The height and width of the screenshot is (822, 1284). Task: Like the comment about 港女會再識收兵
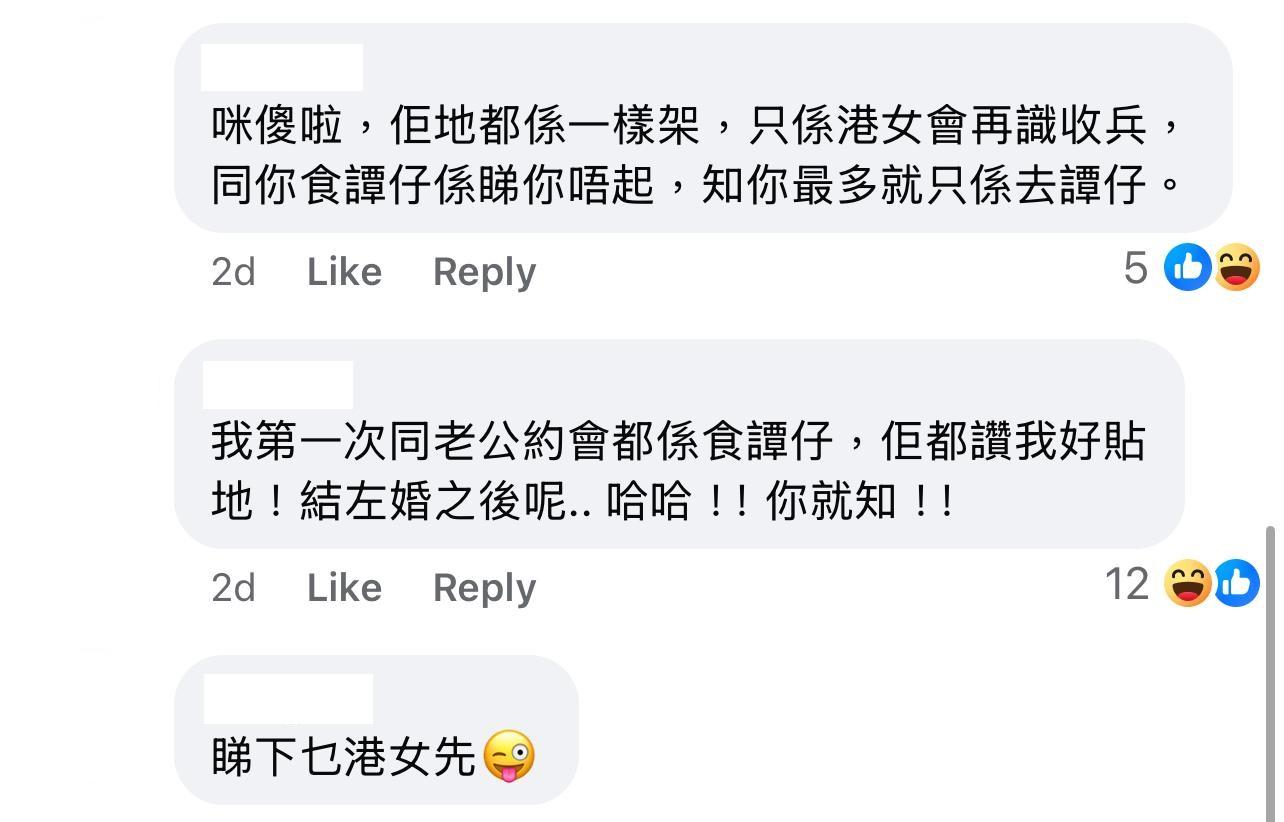tap(344, 272)
